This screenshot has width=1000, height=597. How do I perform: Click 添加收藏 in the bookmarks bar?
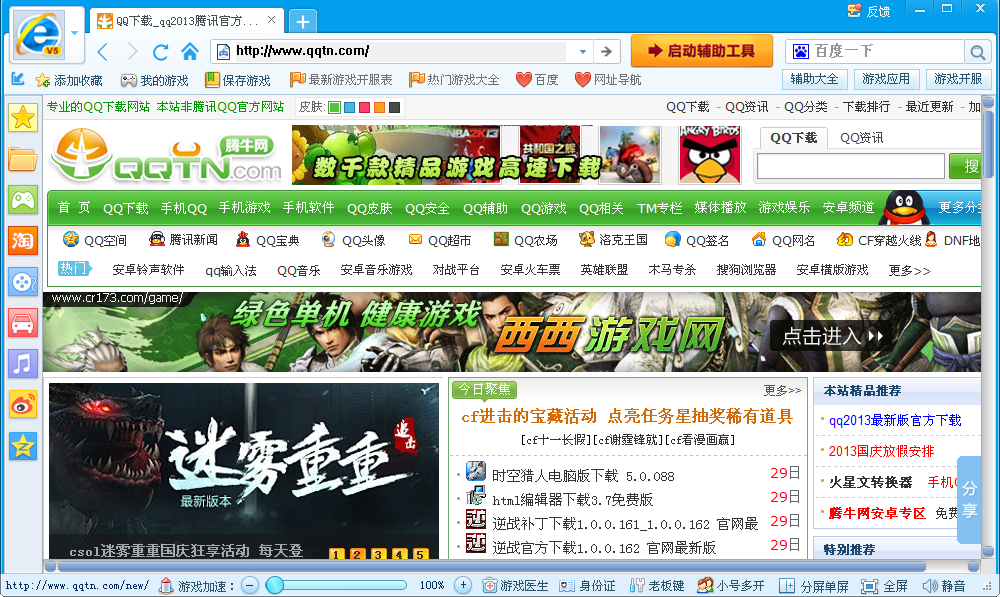(x=69, y=80)
